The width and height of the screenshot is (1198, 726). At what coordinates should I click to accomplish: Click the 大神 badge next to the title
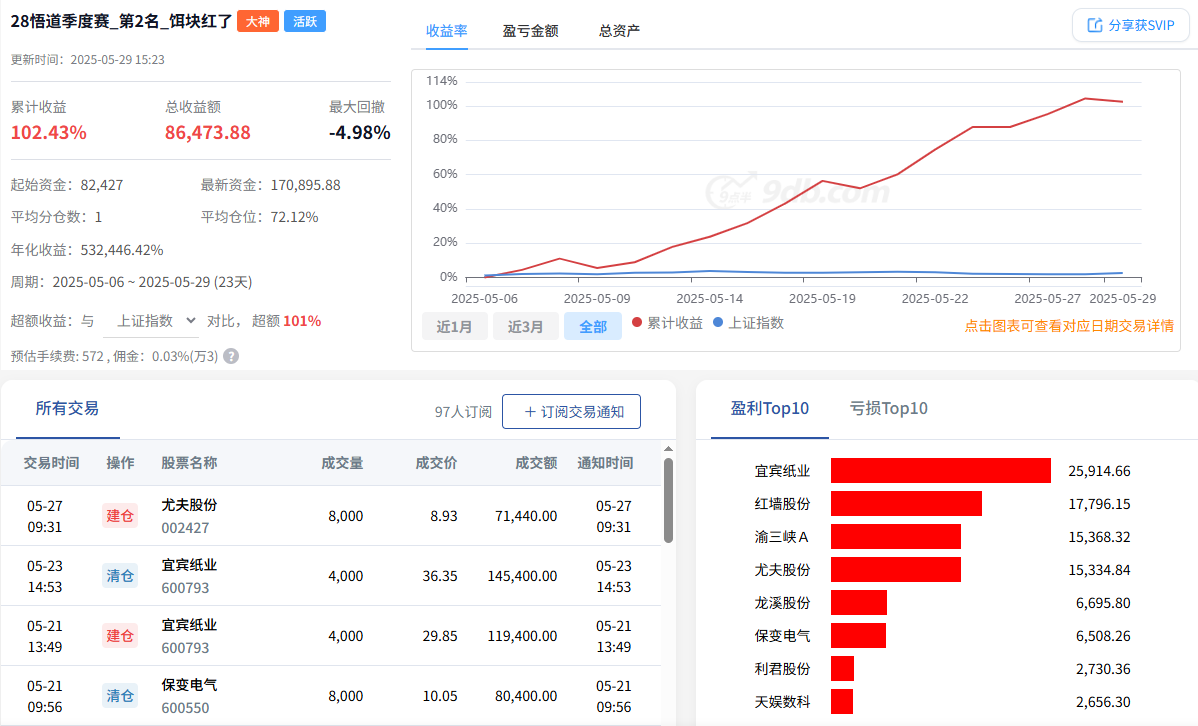(257, 21)
